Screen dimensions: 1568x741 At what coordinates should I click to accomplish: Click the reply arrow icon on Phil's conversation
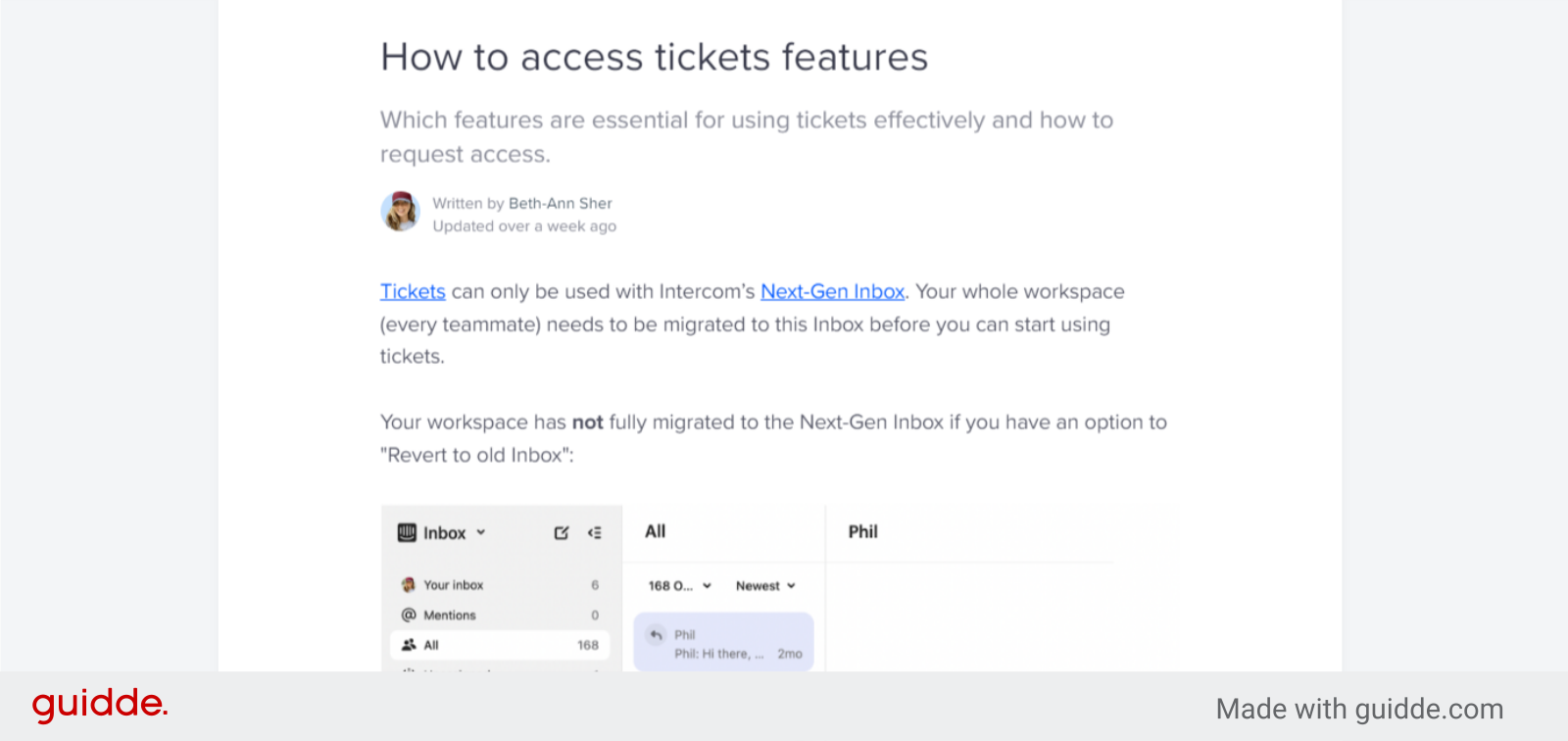pos(655,635)
